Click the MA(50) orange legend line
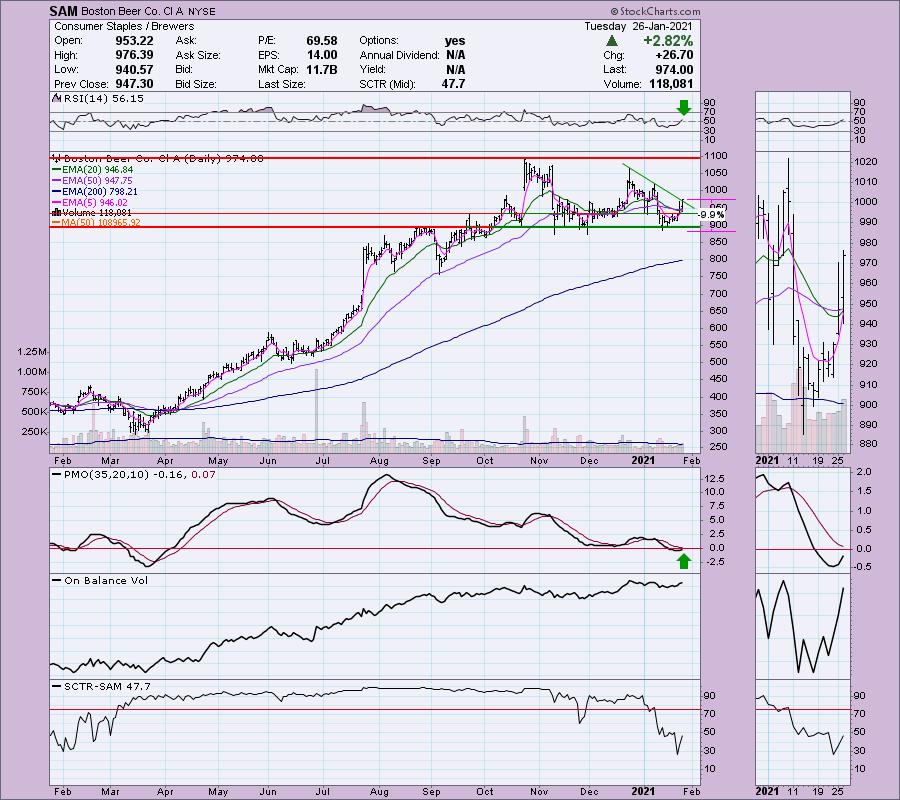 56,223
